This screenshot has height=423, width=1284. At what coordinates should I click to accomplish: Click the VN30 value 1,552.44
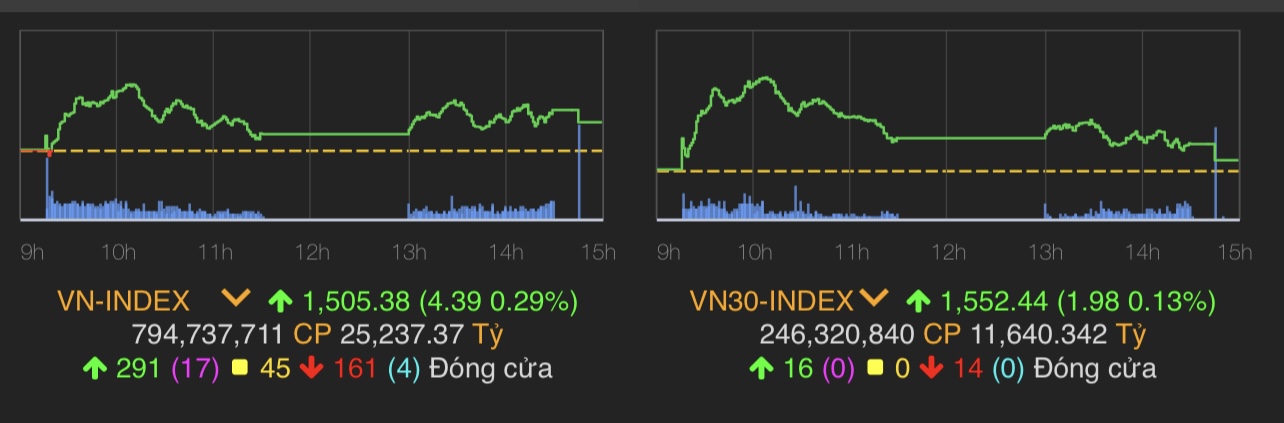coord(993,300)
